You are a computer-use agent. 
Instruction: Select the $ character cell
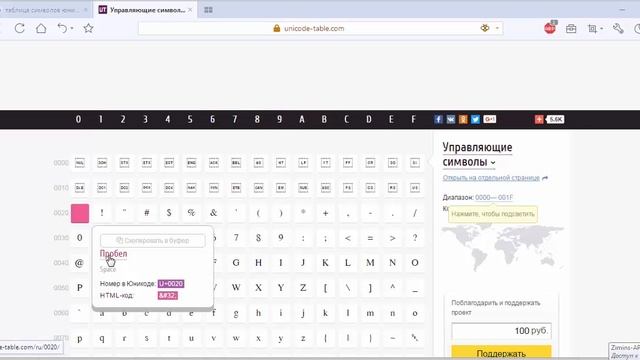169,213
